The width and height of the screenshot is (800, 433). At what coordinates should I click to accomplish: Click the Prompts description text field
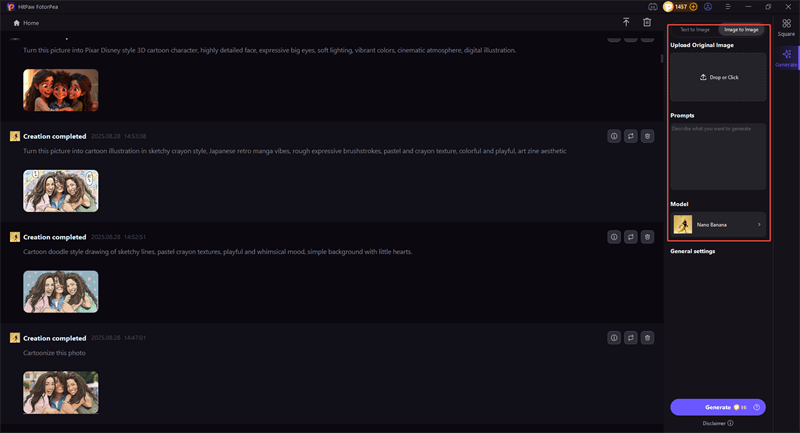[718, 156]
